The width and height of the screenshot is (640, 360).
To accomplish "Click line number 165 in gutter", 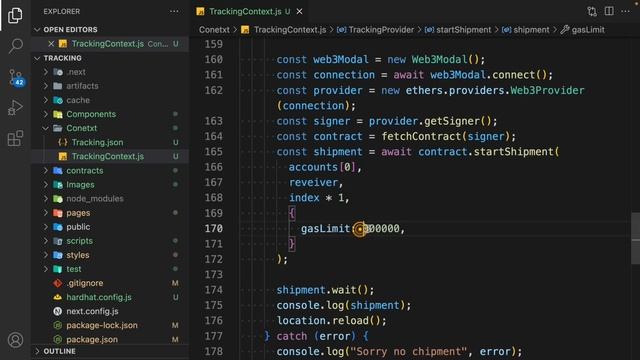I will [x=213, y=152].
